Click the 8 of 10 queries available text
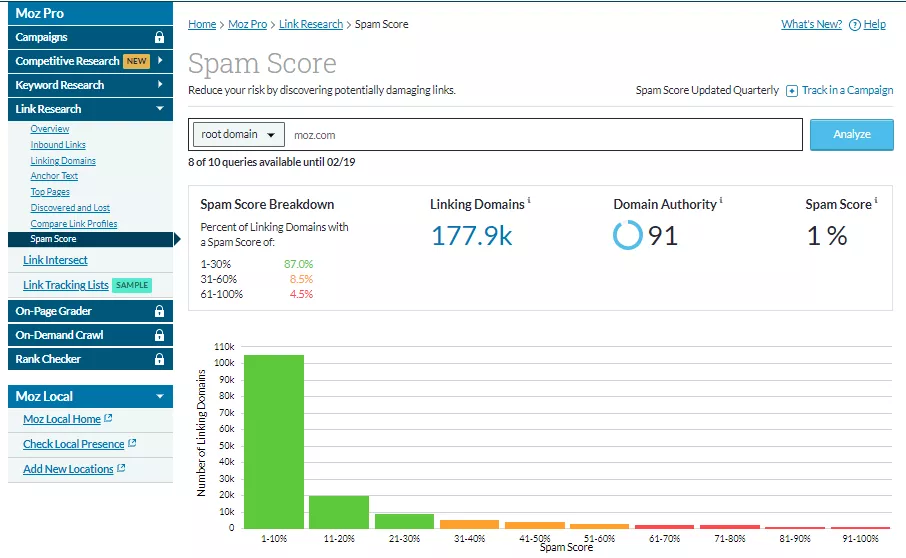The width and height of the screenshot is (906, 558). 272,162
